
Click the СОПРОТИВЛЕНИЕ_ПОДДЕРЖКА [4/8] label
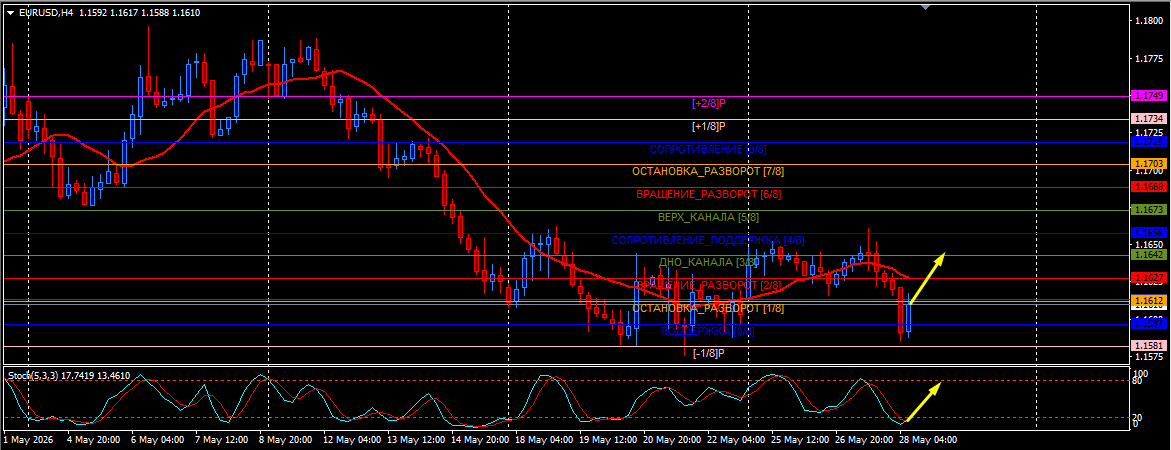tap(708, 240)
